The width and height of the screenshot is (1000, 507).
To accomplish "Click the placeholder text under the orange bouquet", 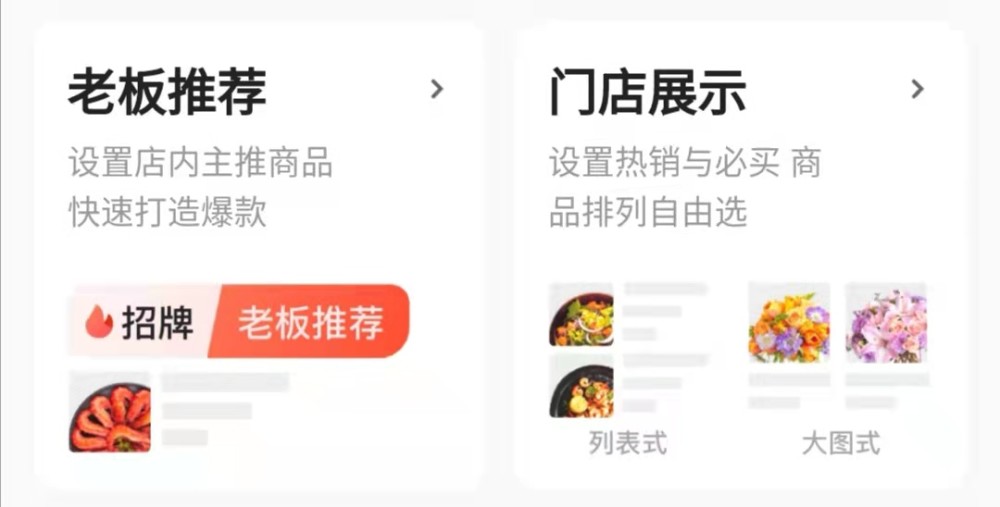I will point(790,380).
